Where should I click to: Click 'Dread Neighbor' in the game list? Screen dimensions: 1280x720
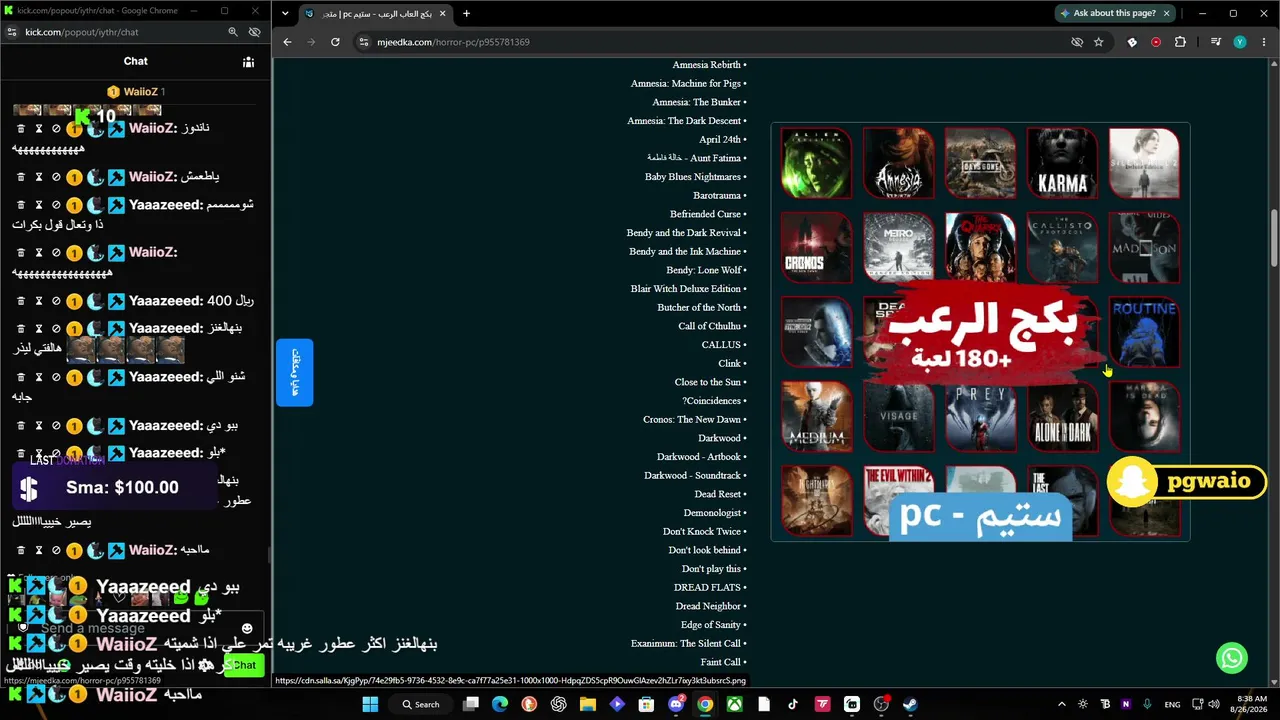pos(708,606)
